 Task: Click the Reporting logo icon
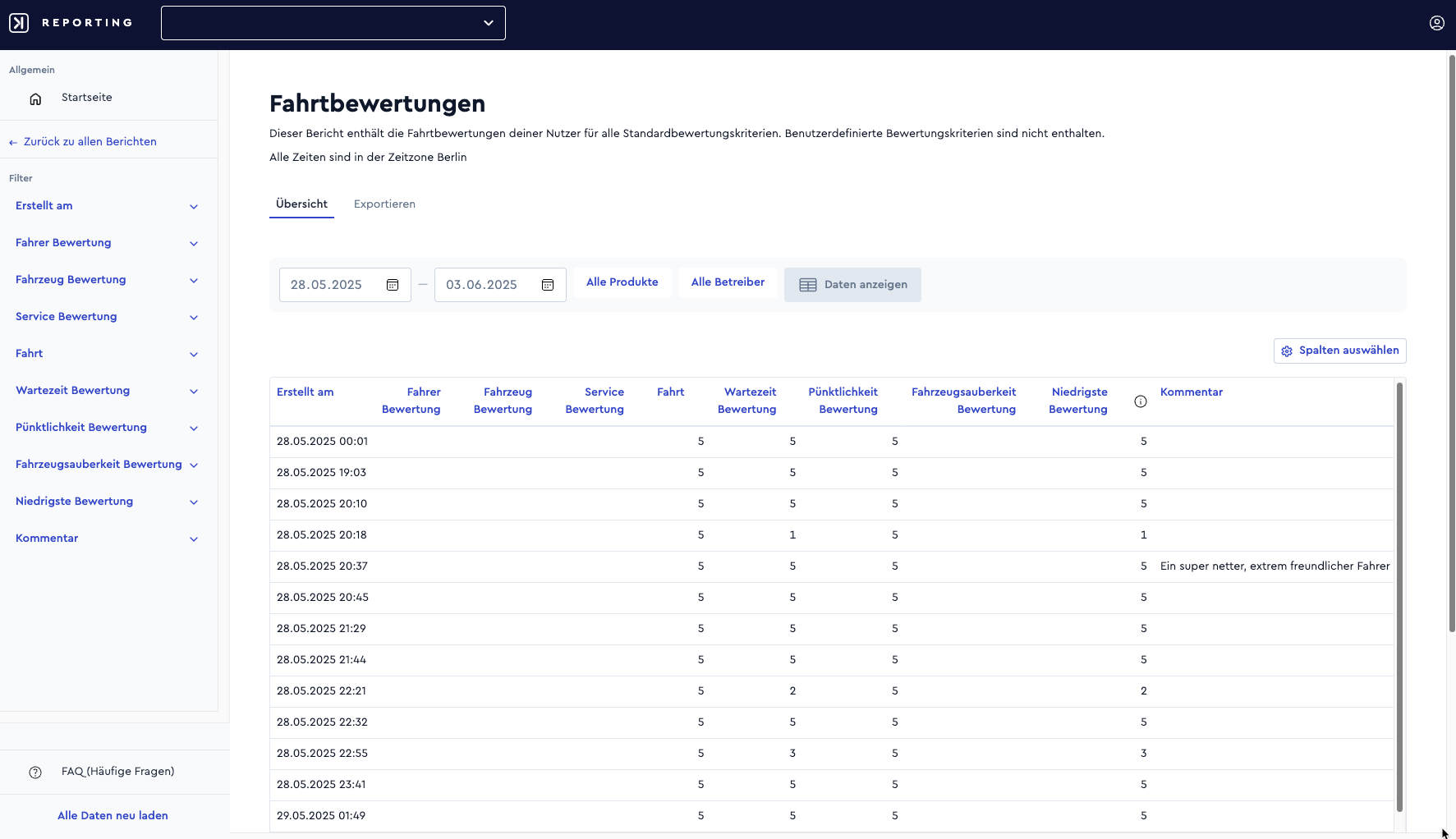click(19, 23)
